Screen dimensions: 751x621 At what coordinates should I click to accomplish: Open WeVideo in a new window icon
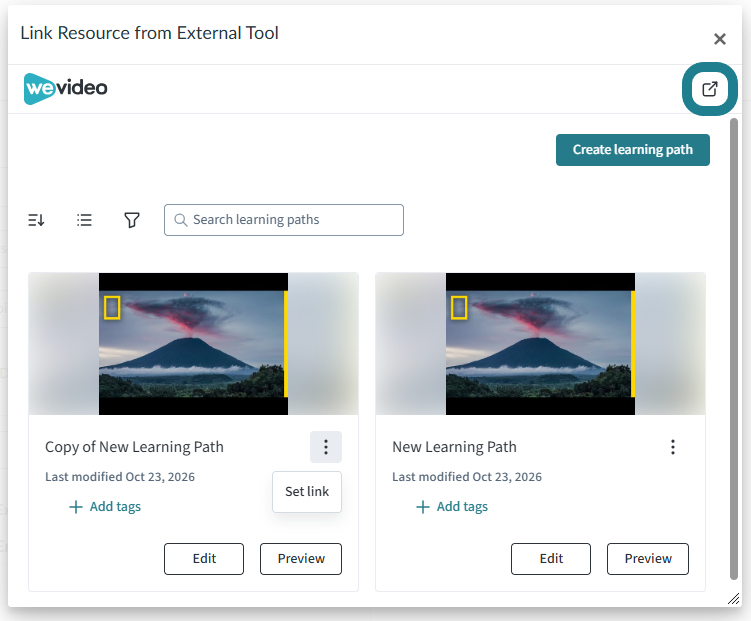point(709,89)
